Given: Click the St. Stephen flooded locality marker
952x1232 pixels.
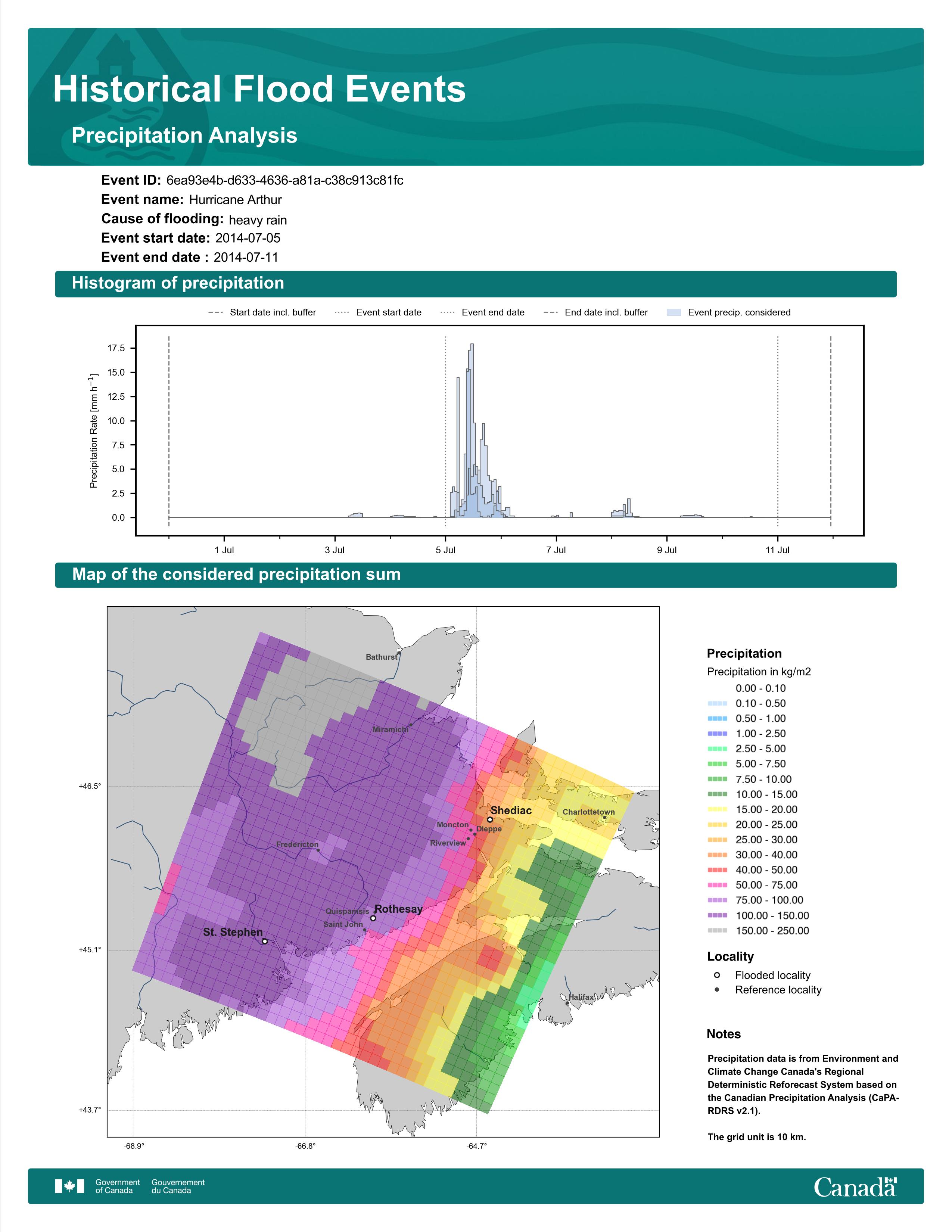Looking at the screenshot, I should [265, 941].
